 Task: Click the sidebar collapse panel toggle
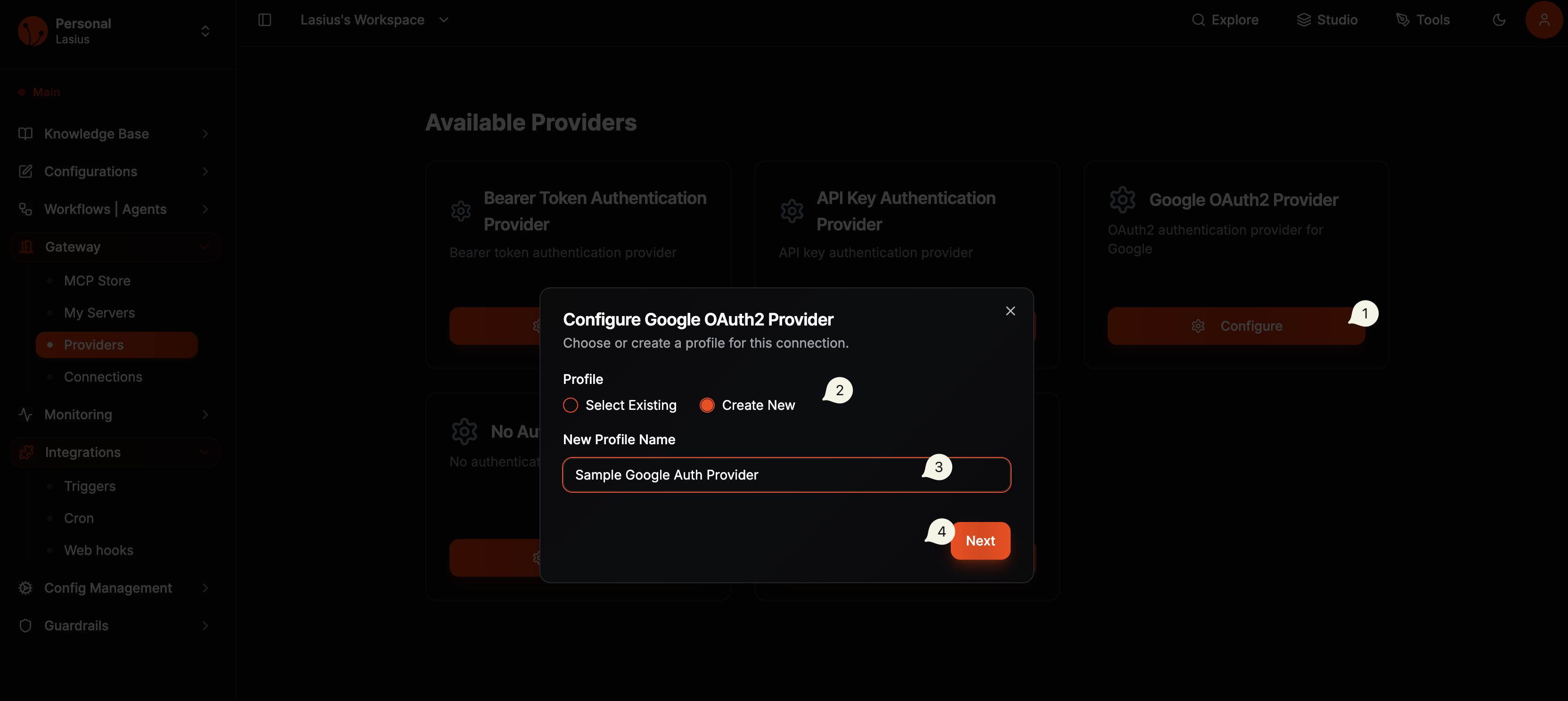tap(265, 19)
